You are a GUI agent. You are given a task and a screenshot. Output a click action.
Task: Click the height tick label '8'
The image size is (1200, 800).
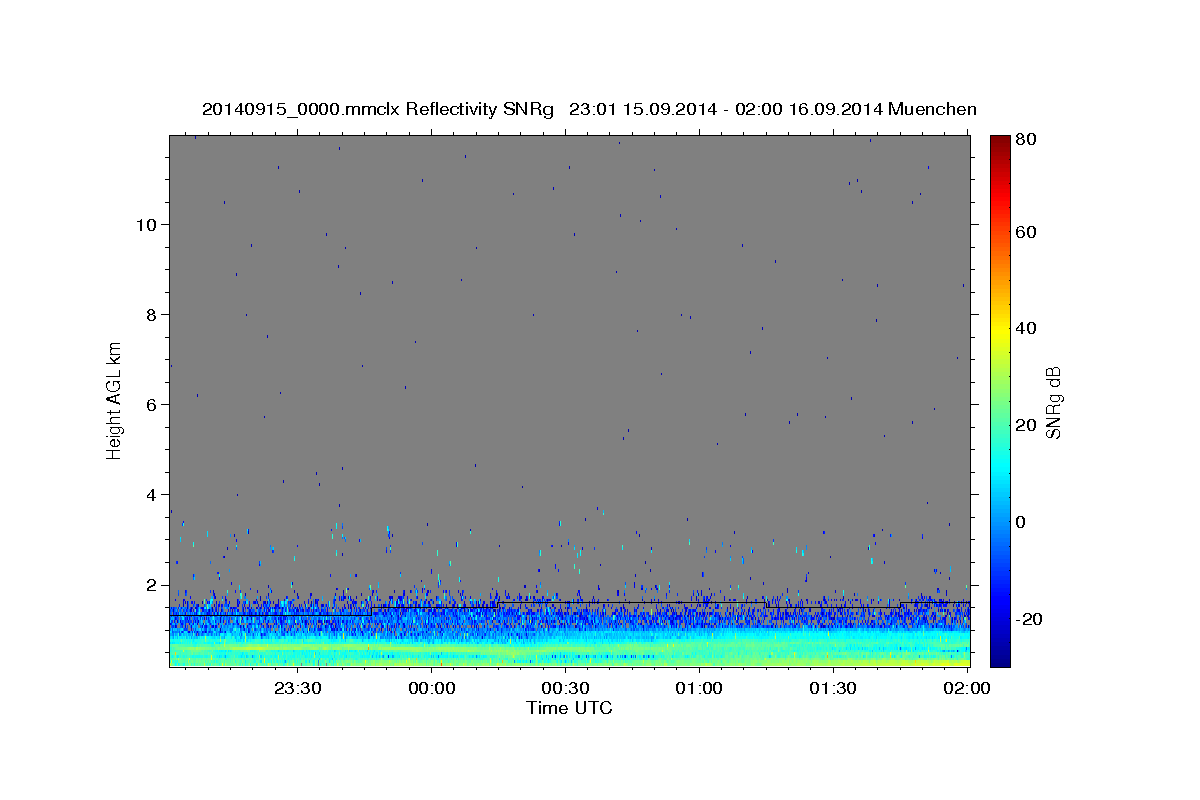149,314
